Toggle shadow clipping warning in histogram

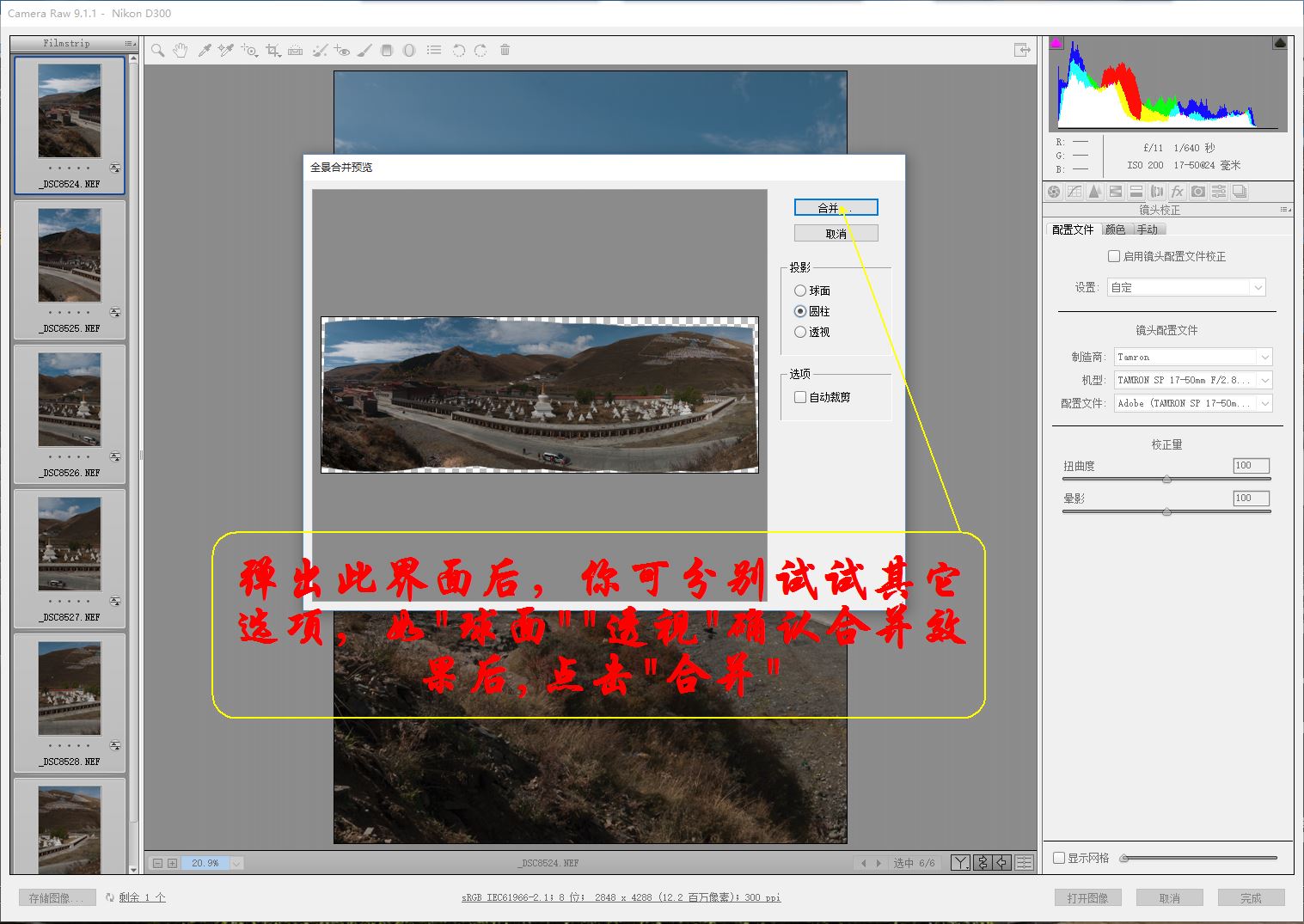pos(1056,42)
